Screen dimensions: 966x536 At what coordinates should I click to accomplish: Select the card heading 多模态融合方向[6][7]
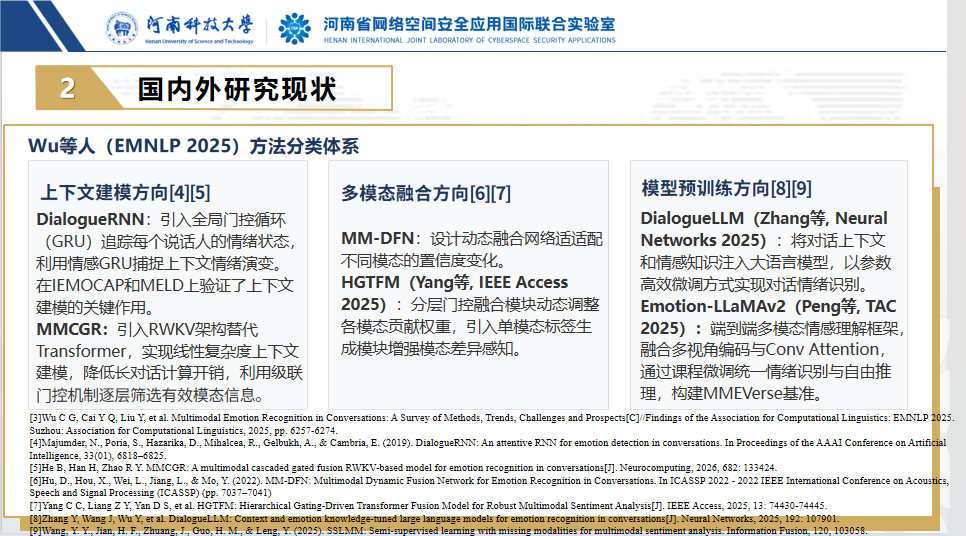coord(426,193)
